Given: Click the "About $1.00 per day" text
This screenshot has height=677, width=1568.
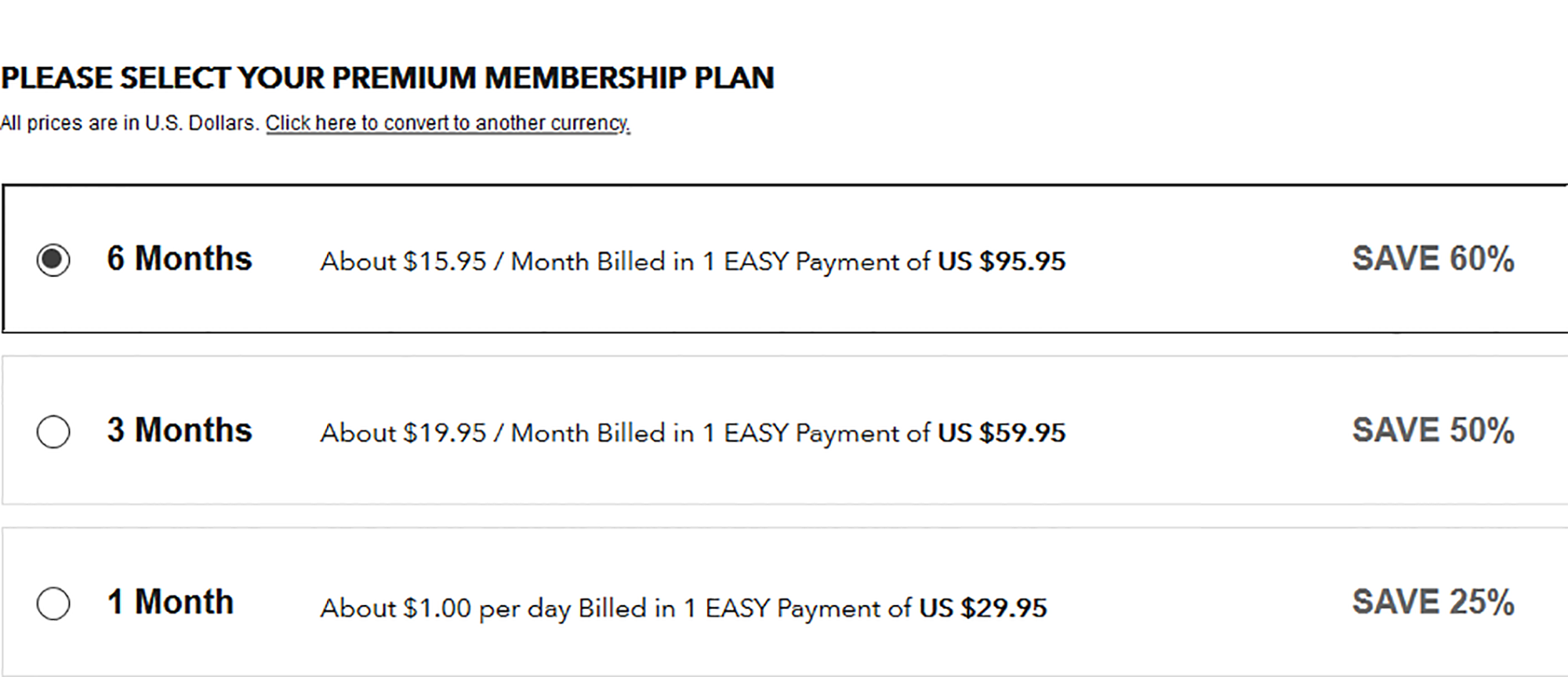Looking at the screenshot, I should [445, 608].
